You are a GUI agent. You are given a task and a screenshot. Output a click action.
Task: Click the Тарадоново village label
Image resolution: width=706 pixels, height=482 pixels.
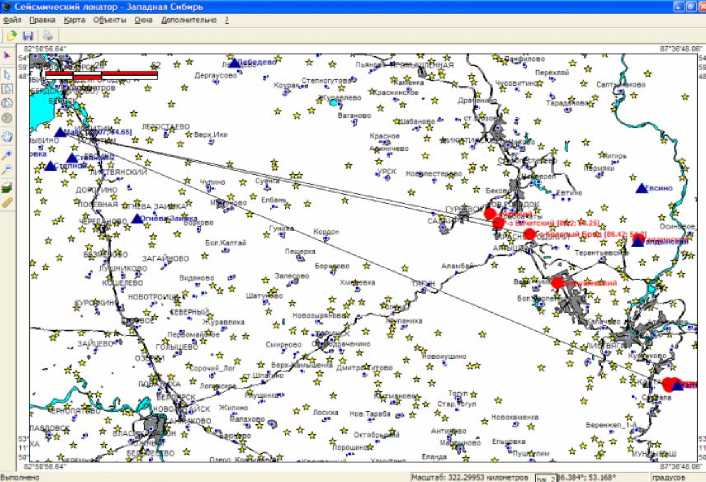(567, 103)
